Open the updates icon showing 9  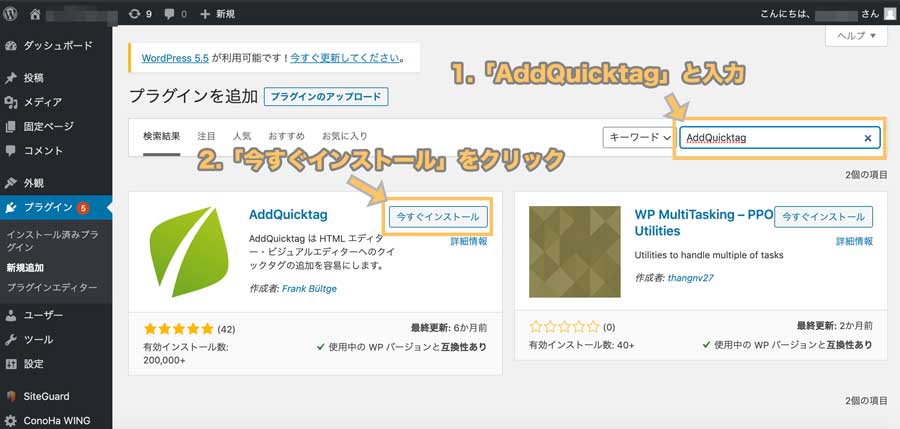[141, 14]
